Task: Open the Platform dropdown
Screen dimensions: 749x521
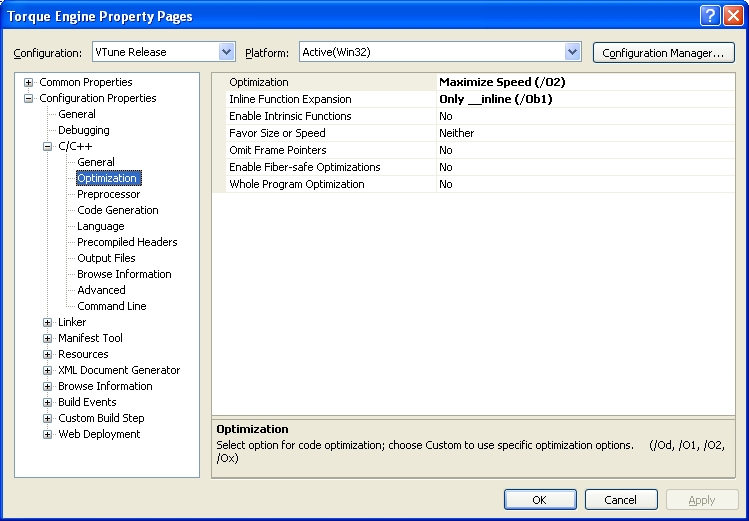Action: click(572, 52)
